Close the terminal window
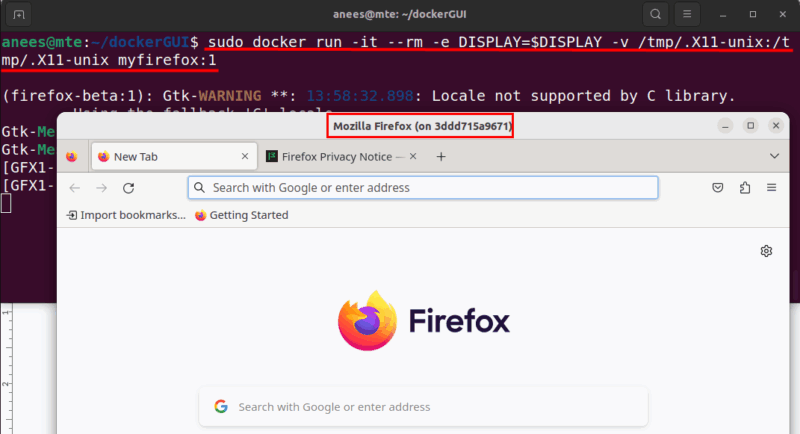Image resolution: width=800 pixels, height=434 pixels. [x=783, y=14]
